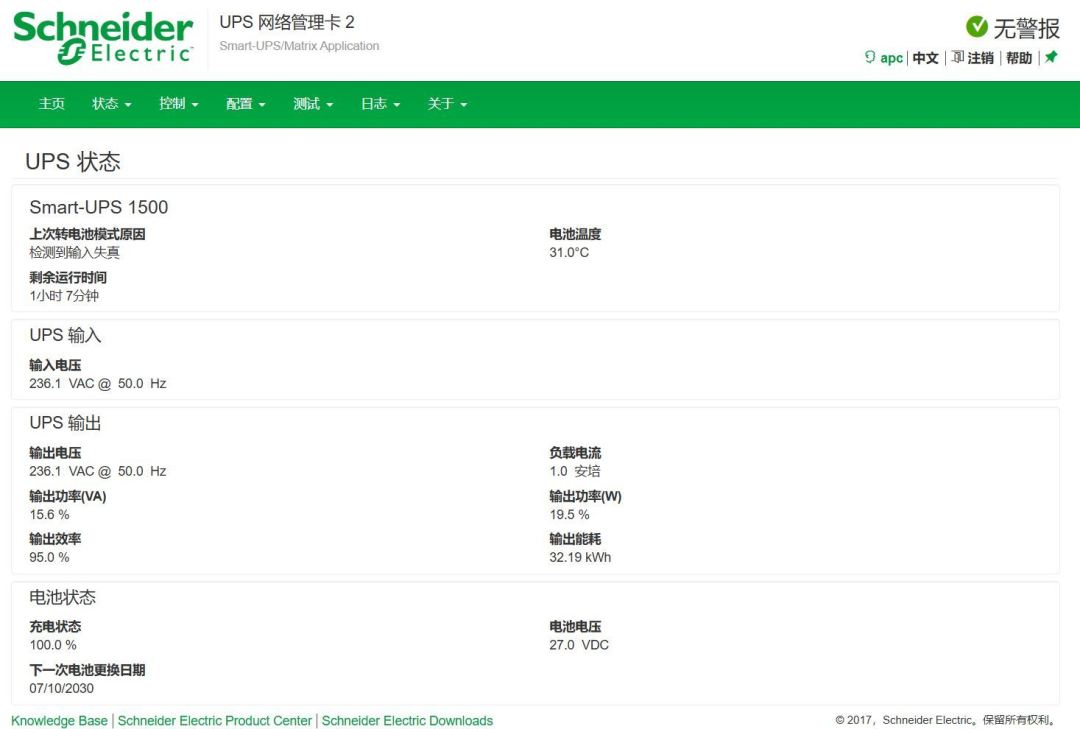Open the 帮助 help link

pos(1019,58)
